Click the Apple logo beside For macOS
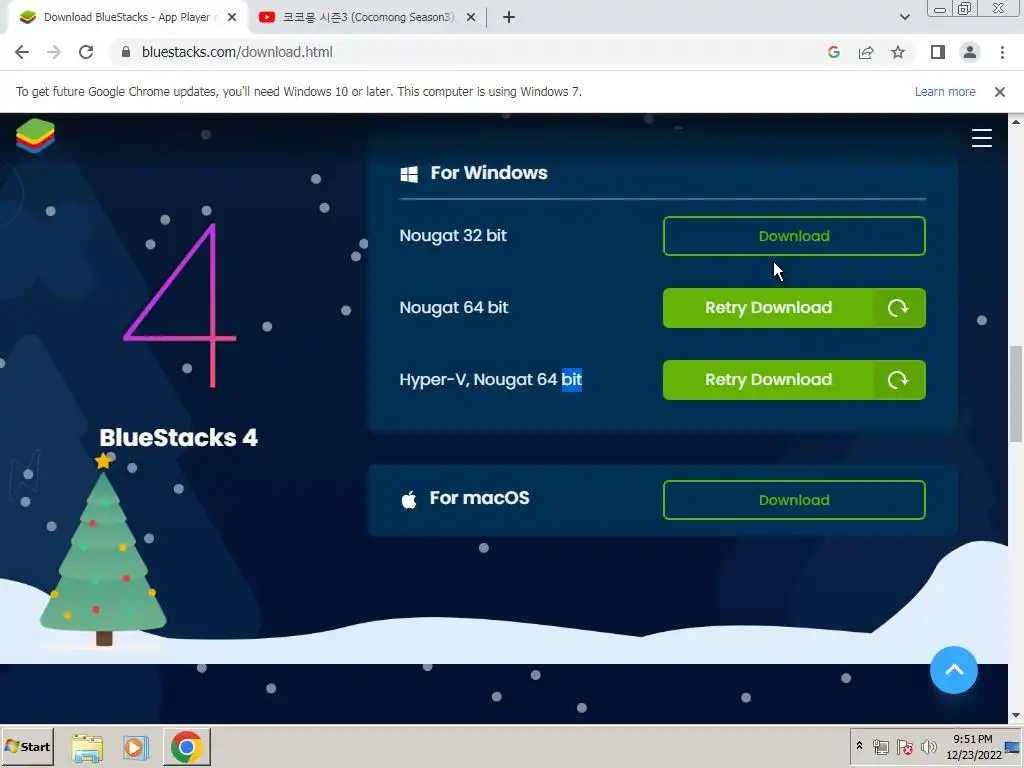 409,500
